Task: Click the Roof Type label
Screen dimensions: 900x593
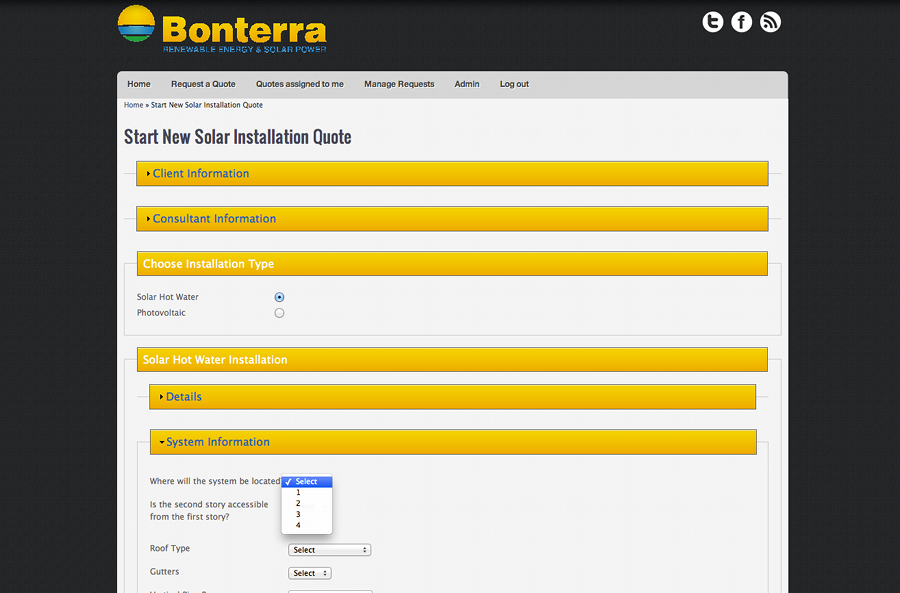Action: (x=170, y=548)
